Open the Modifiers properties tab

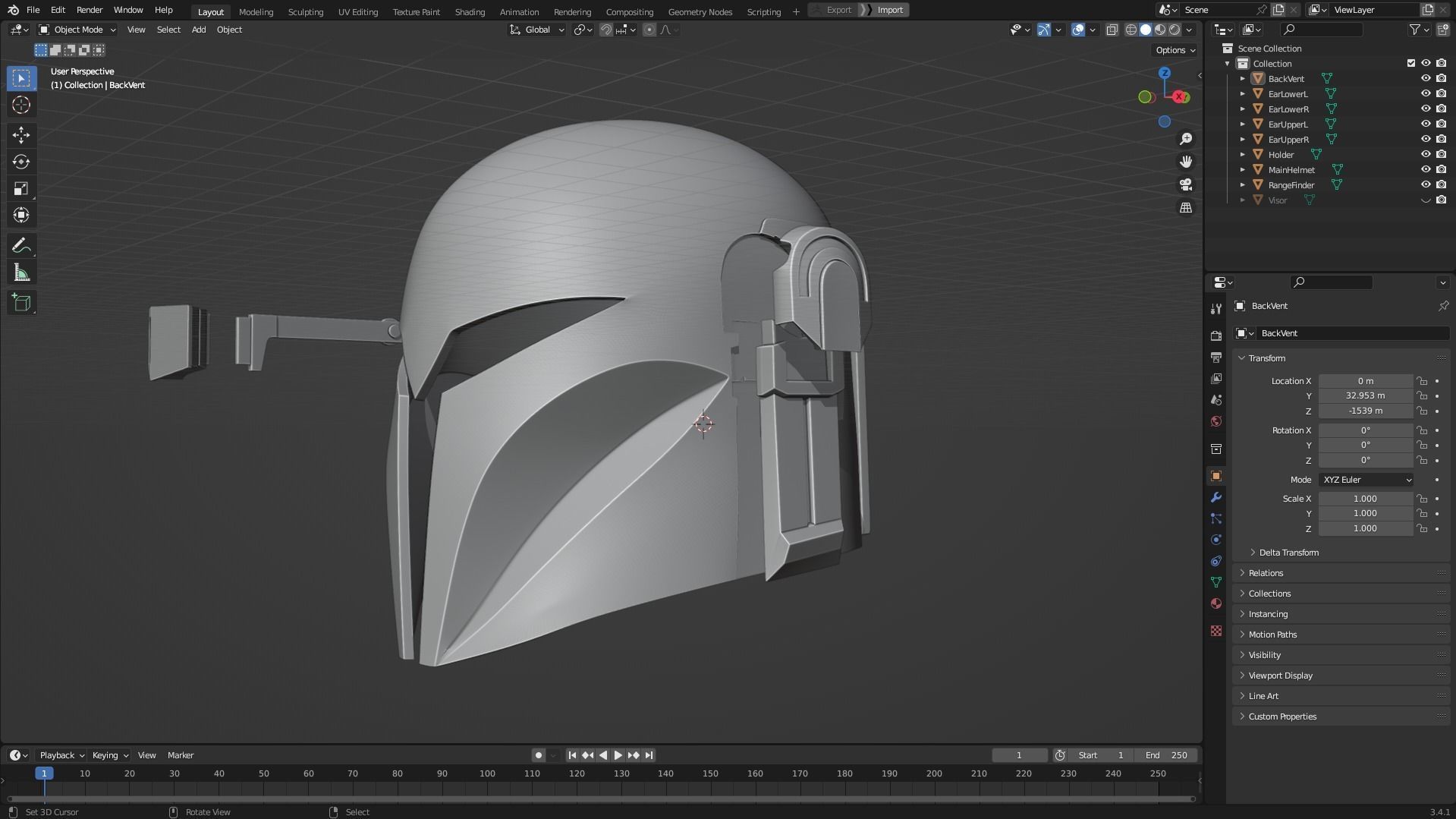coord(1216,497)
